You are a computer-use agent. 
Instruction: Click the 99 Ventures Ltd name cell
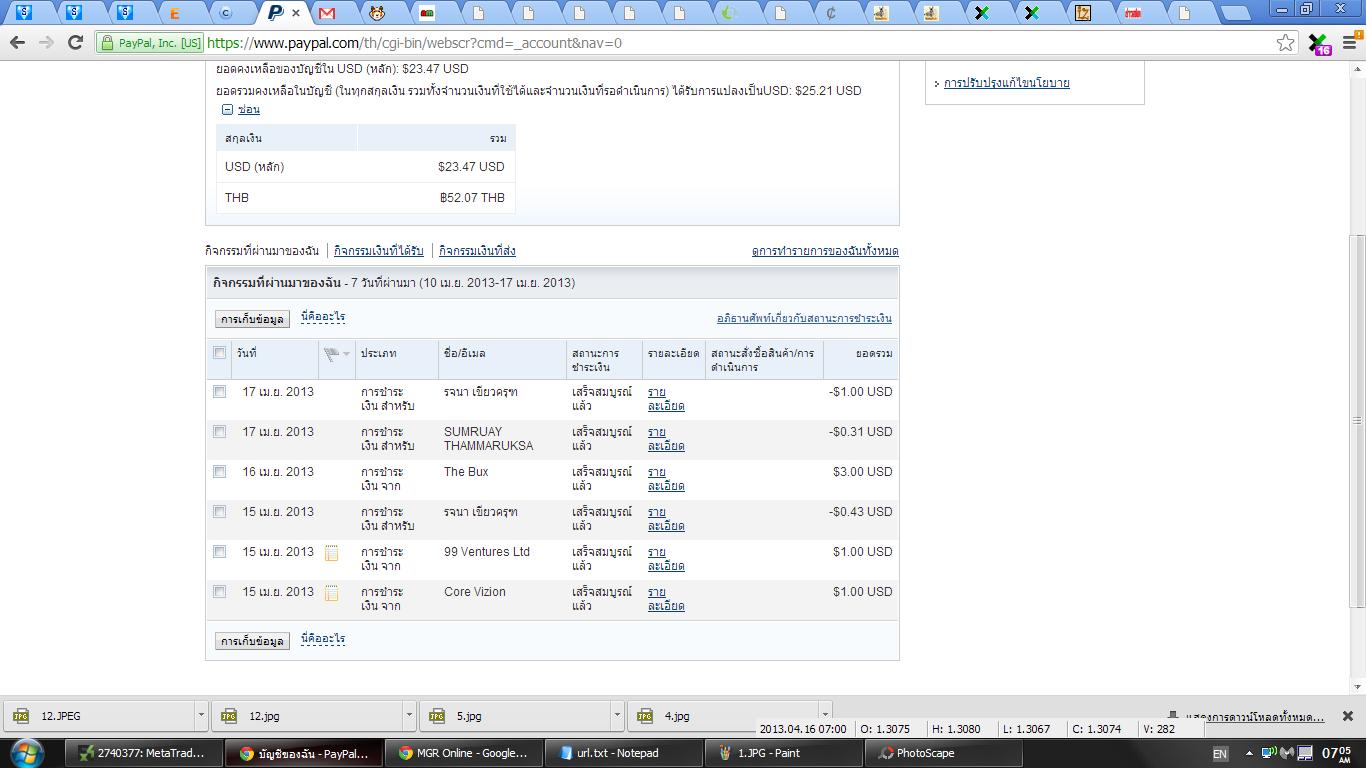487,552
